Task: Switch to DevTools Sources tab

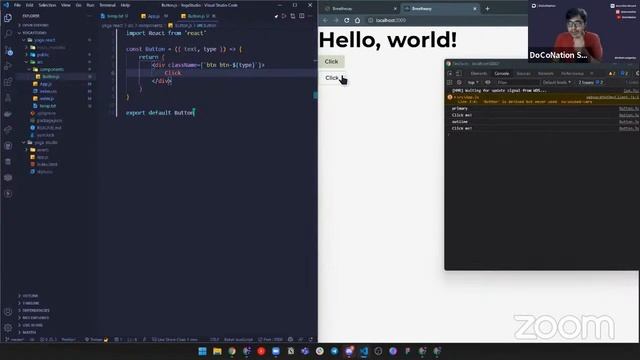Action: tap(523, 73)
